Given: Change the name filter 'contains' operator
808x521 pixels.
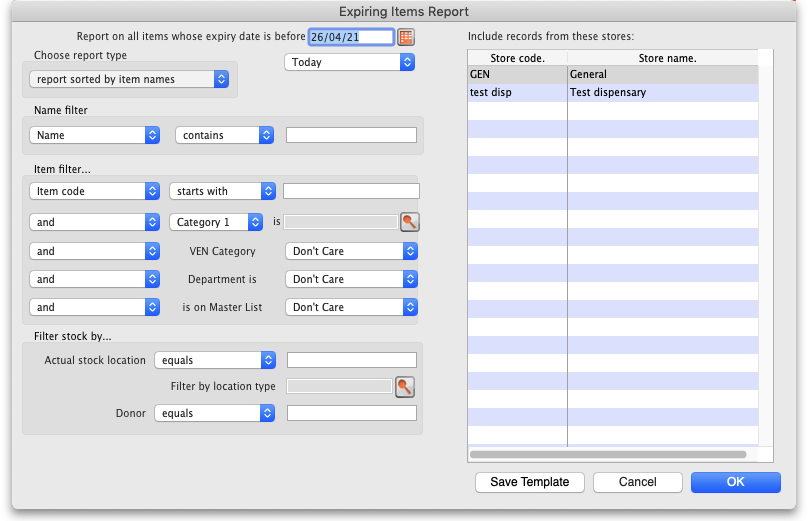Looking at the screenshot, I should [224, 135].
